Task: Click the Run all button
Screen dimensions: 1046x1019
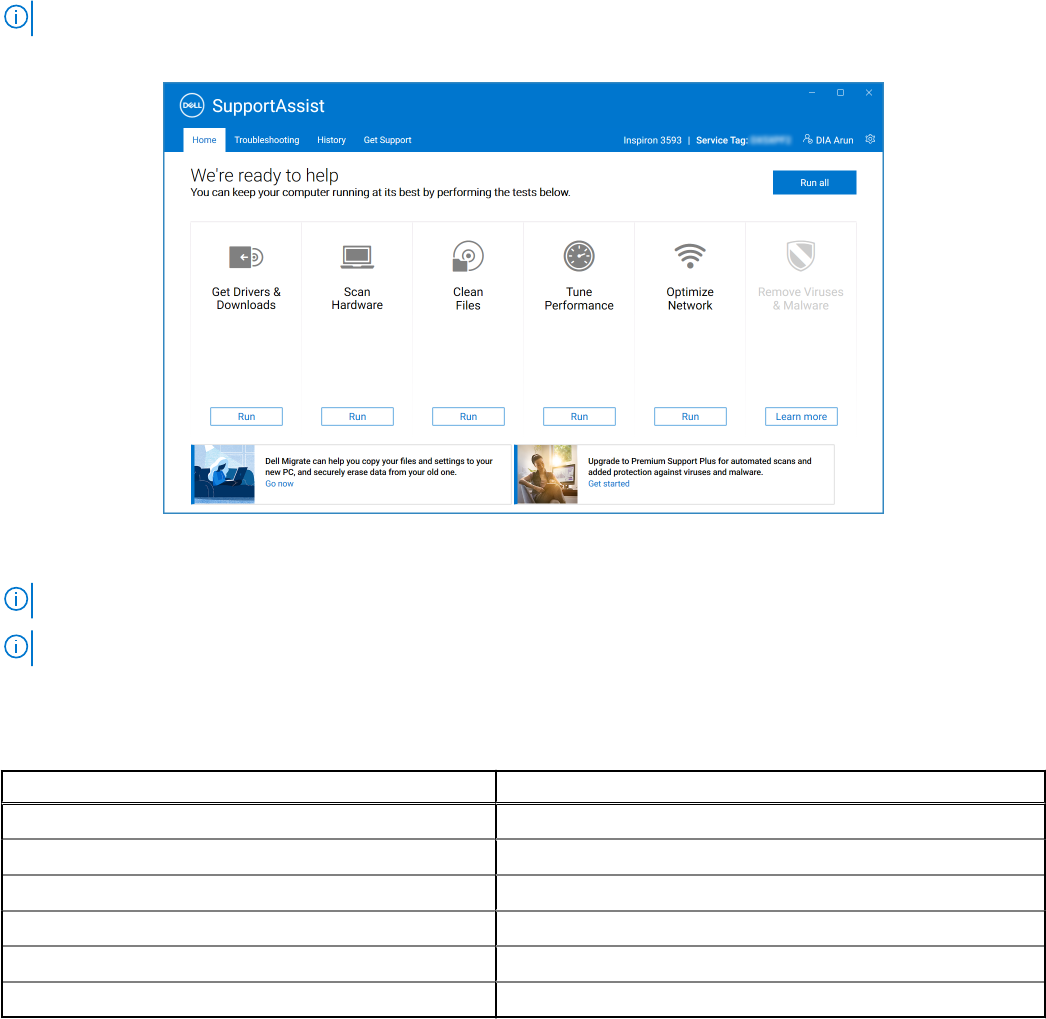Action: (x=815, y=183)
